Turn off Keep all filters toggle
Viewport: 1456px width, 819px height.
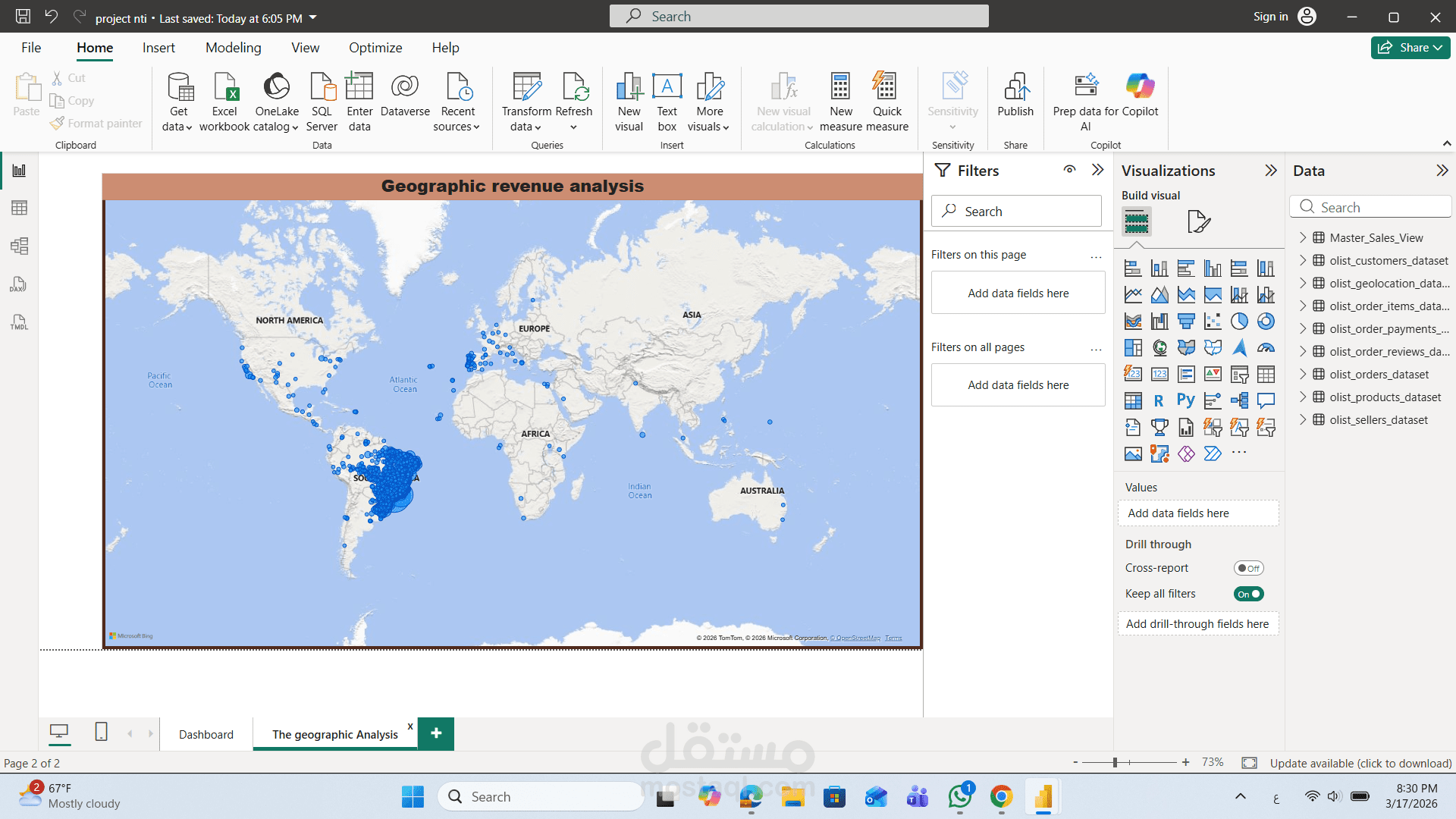[1248, 594]
